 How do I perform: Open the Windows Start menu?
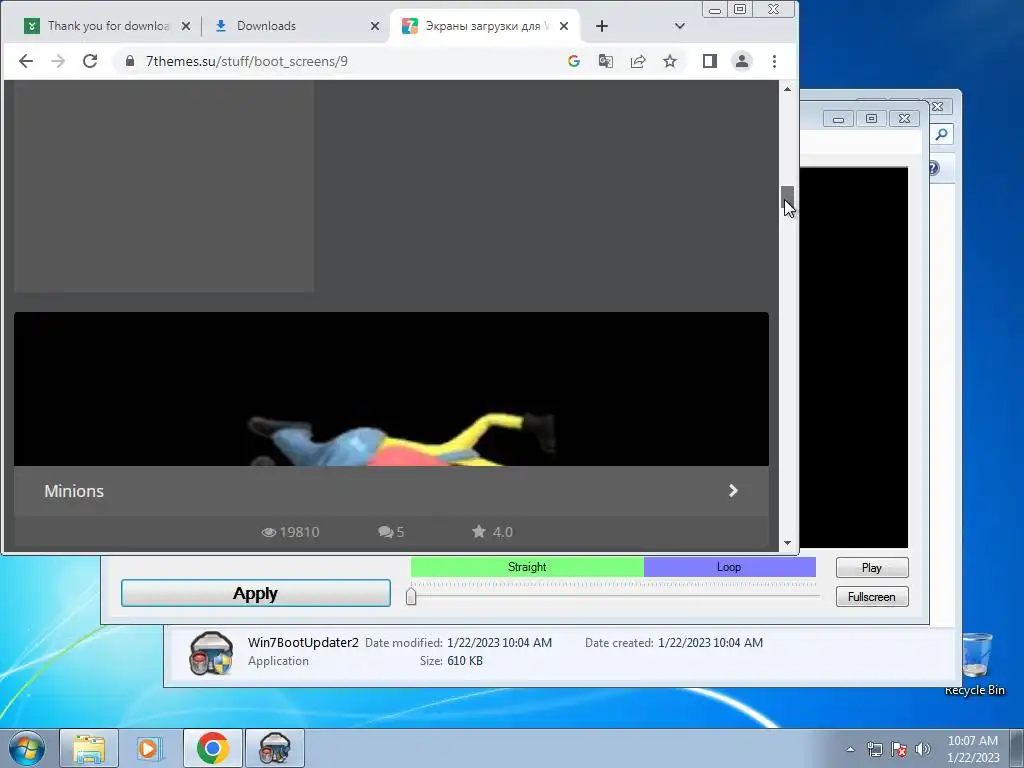click(26, 748)
